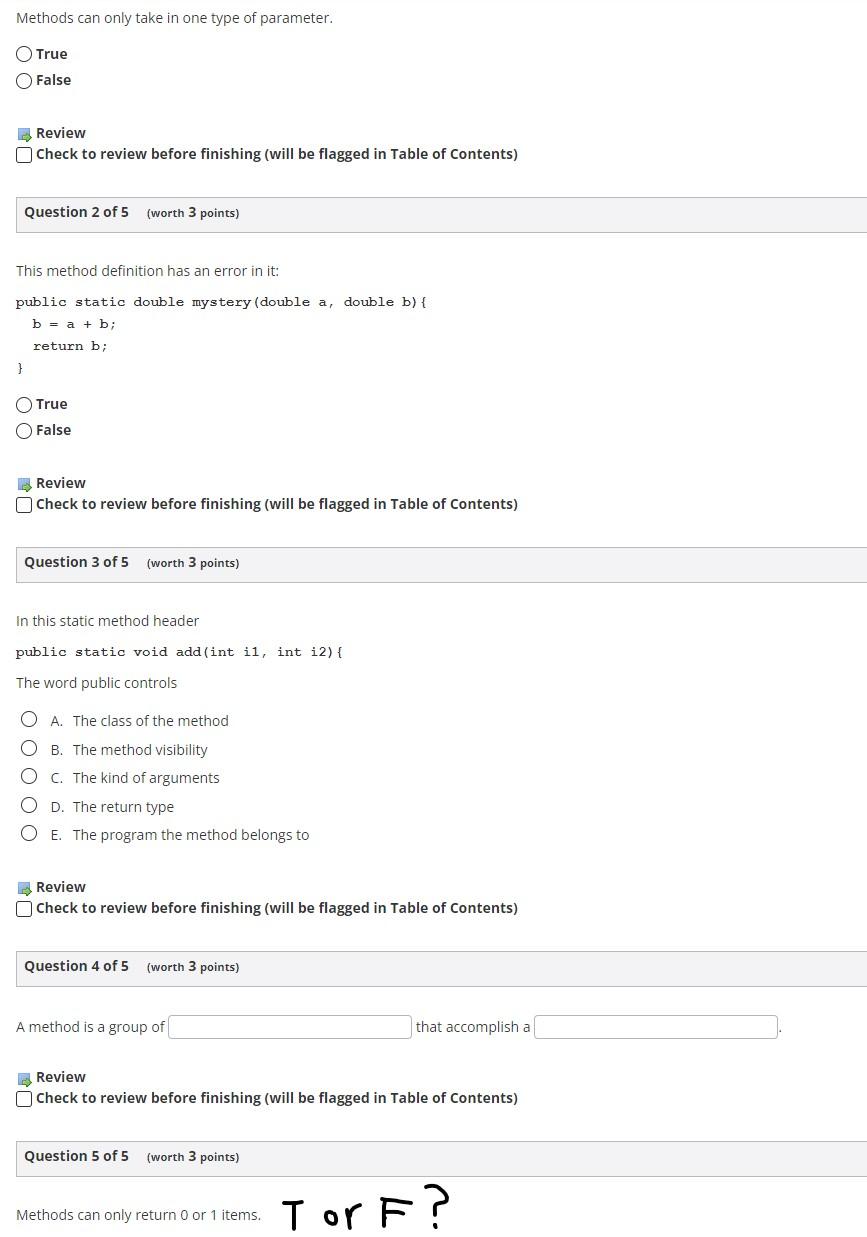Choose option B, The method visibility
The image size is (867, 1237).
pos(29,748)
